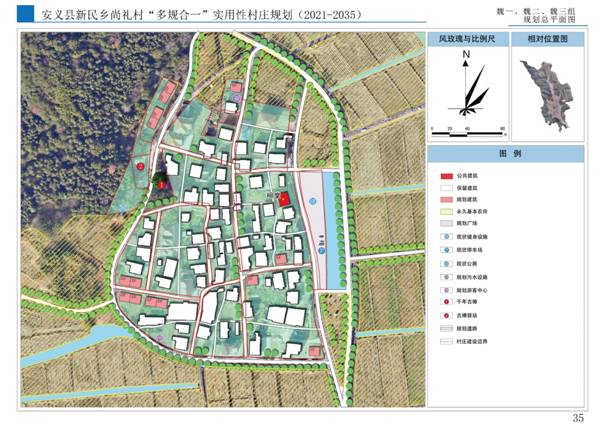Viewport: 602px width, 425px height.
Task: Click the 村庄建设边界 legend label
Action: coord(472,341)
